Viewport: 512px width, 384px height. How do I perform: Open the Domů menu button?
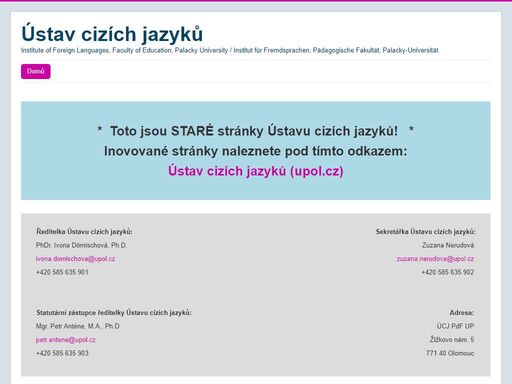coord(36,71)
